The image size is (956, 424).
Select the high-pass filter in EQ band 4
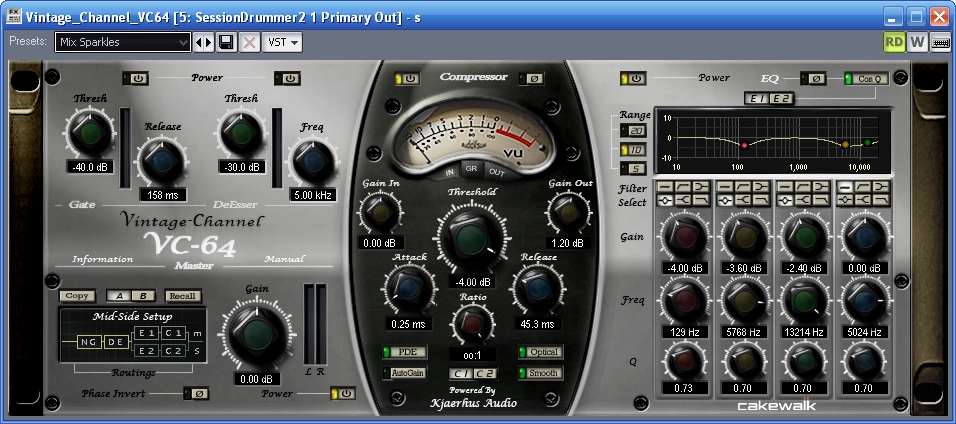pos(863,187)
